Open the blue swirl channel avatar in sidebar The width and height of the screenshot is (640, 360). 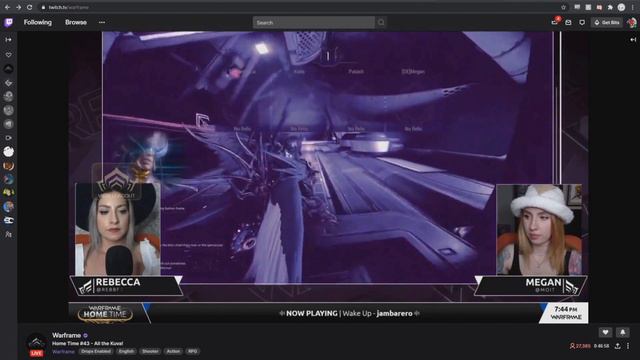[8, 180]
